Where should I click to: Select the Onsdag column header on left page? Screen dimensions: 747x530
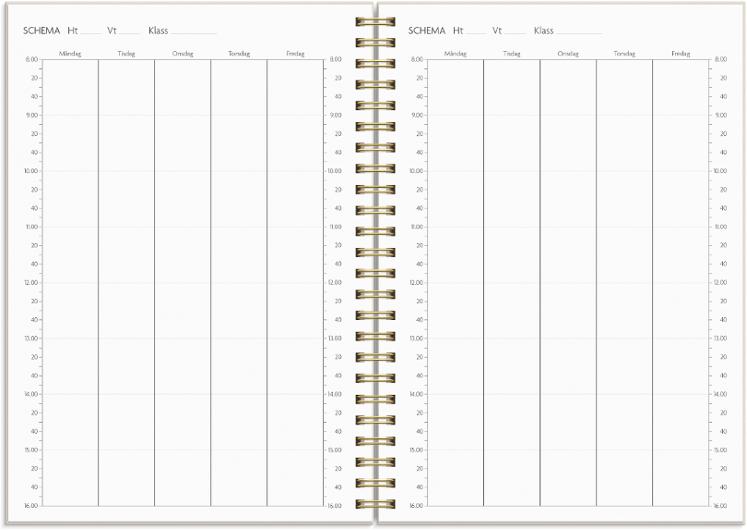[182, 53]
